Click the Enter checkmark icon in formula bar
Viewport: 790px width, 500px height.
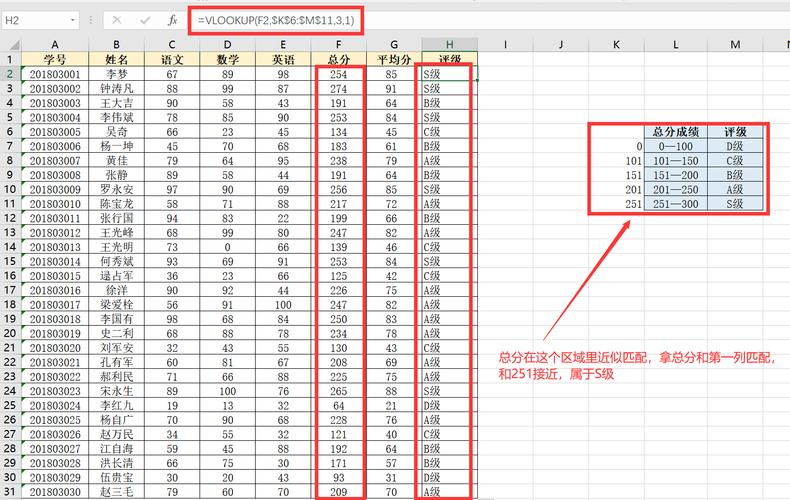(x=144, y=20)
